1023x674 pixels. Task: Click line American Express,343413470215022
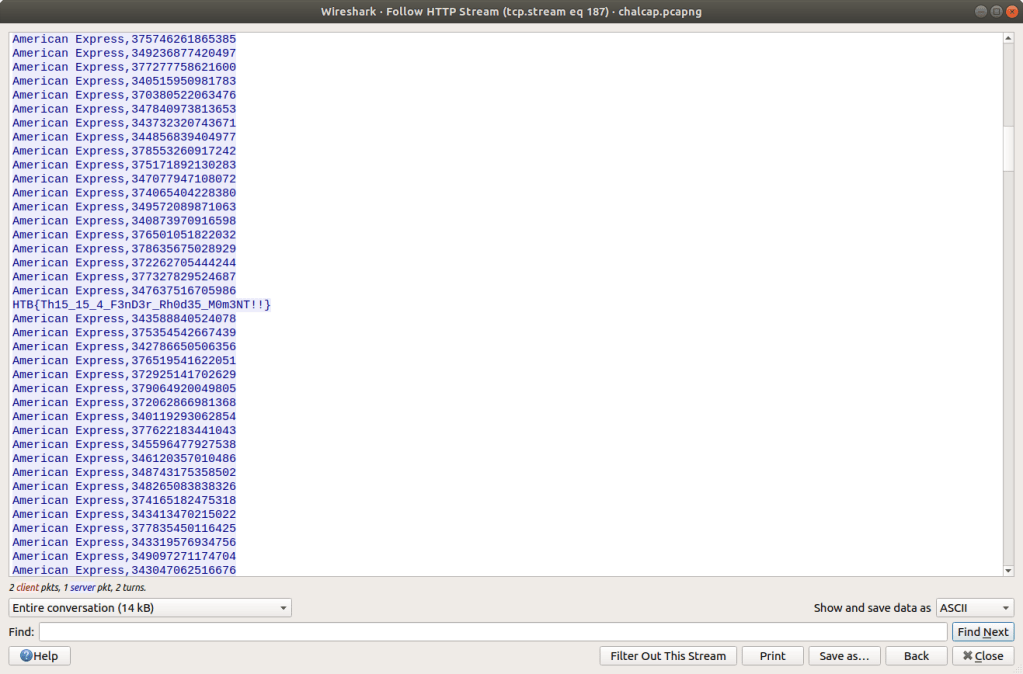pos(124,515)
